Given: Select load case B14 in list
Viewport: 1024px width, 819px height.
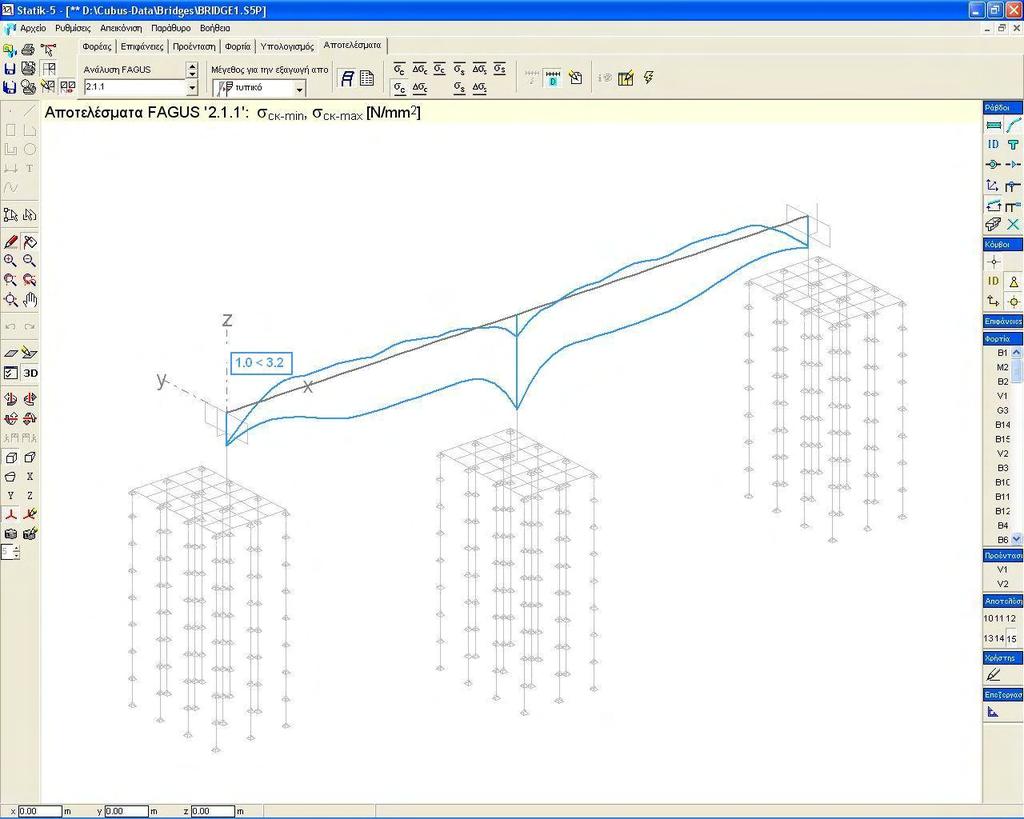Looking at the screenshot, I should click(1002, 425).
